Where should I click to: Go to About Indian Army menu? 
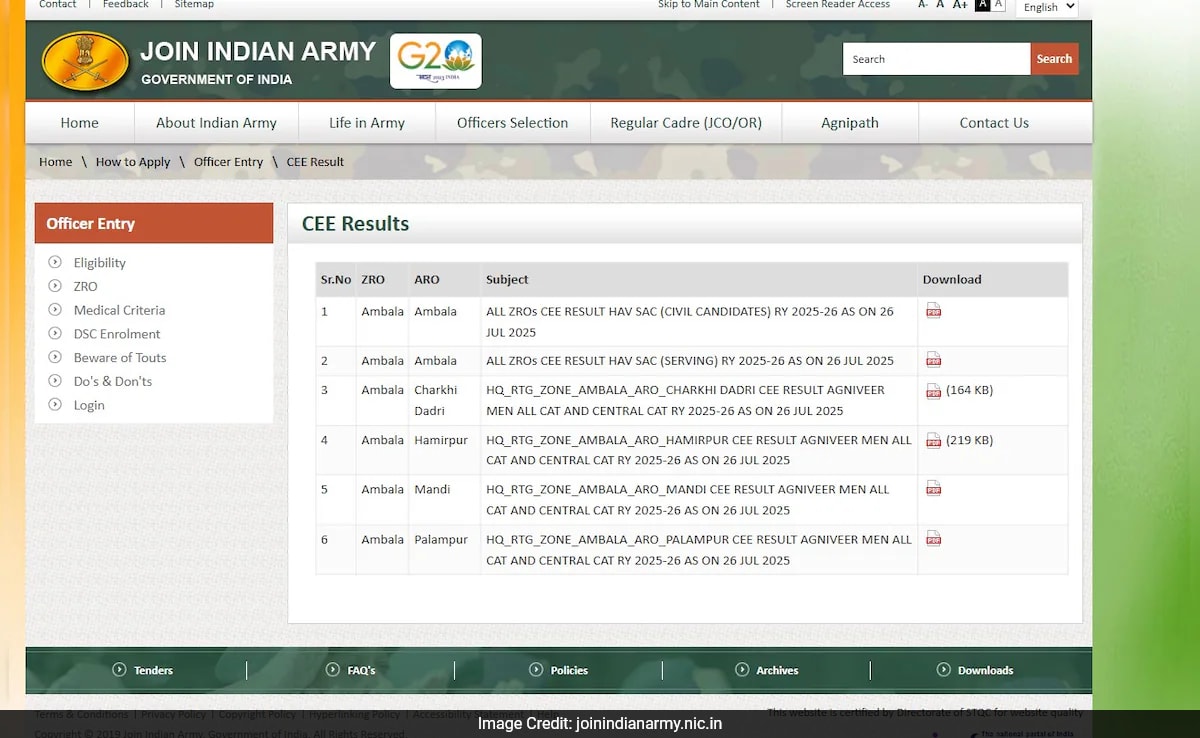[216, 123]
